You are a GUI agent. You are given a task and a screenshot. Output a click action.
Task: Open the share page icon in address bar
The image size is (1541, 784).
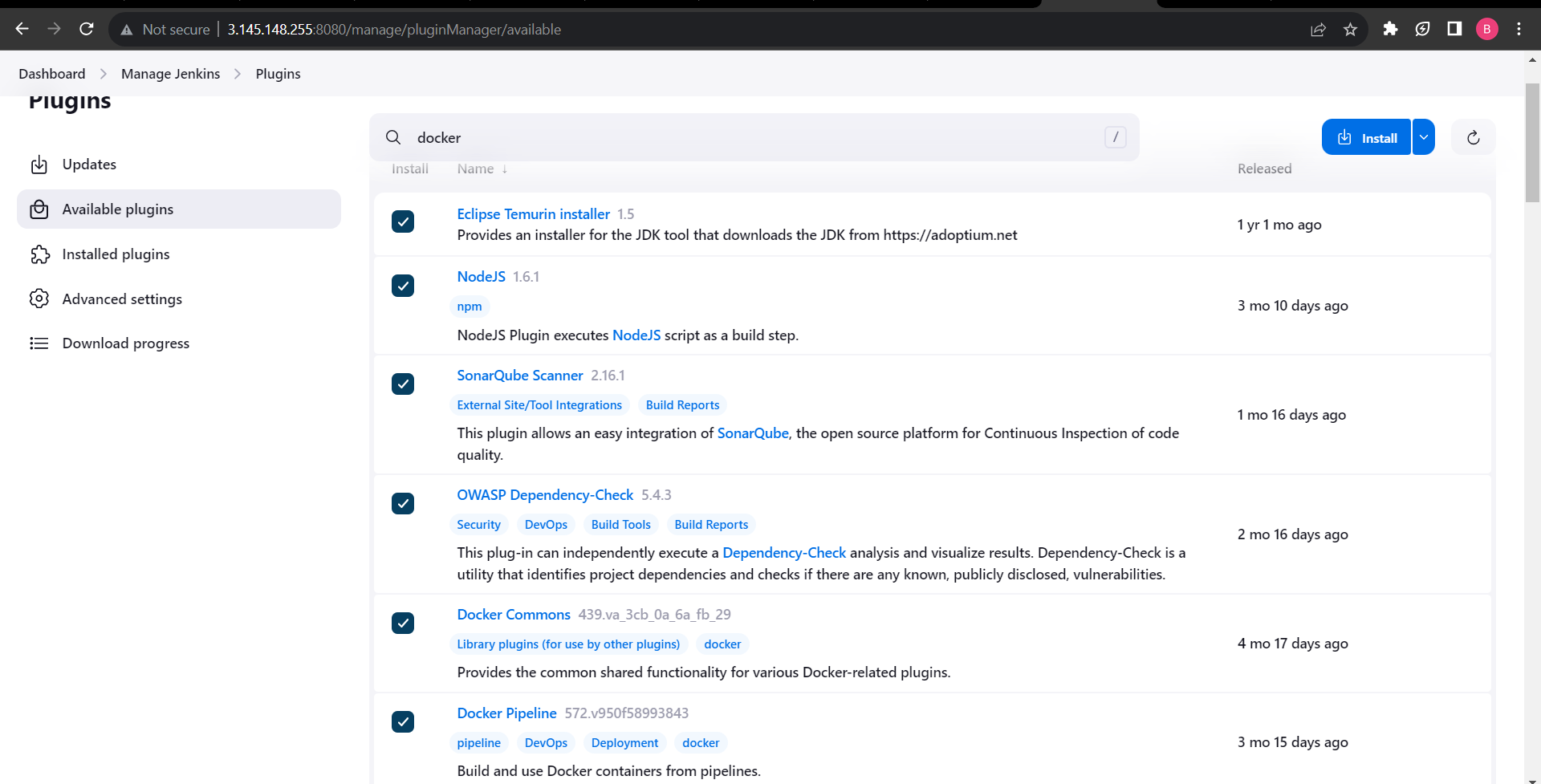click(1318, 30)
